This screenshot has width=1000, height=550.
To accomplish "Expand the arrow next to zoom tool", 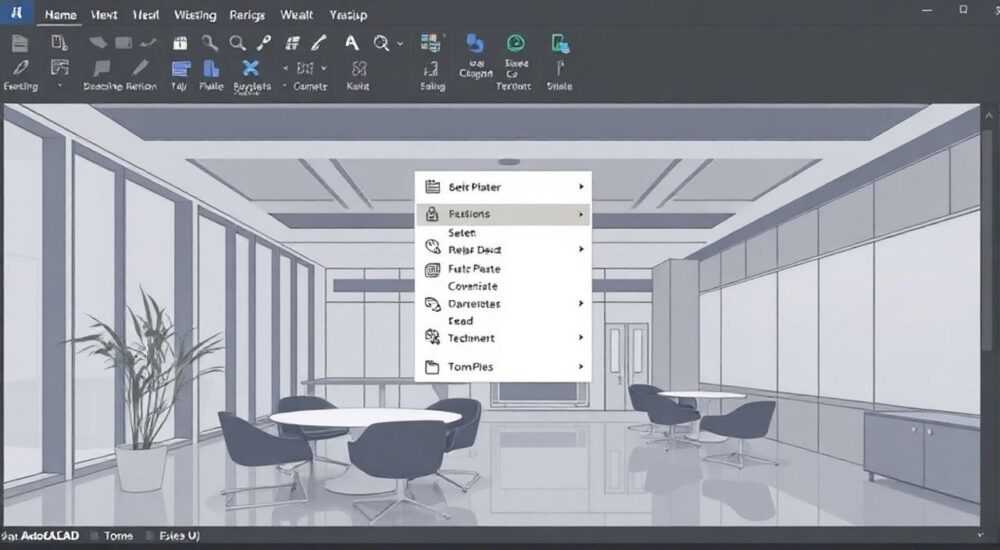I will click(x=400, y=43).
